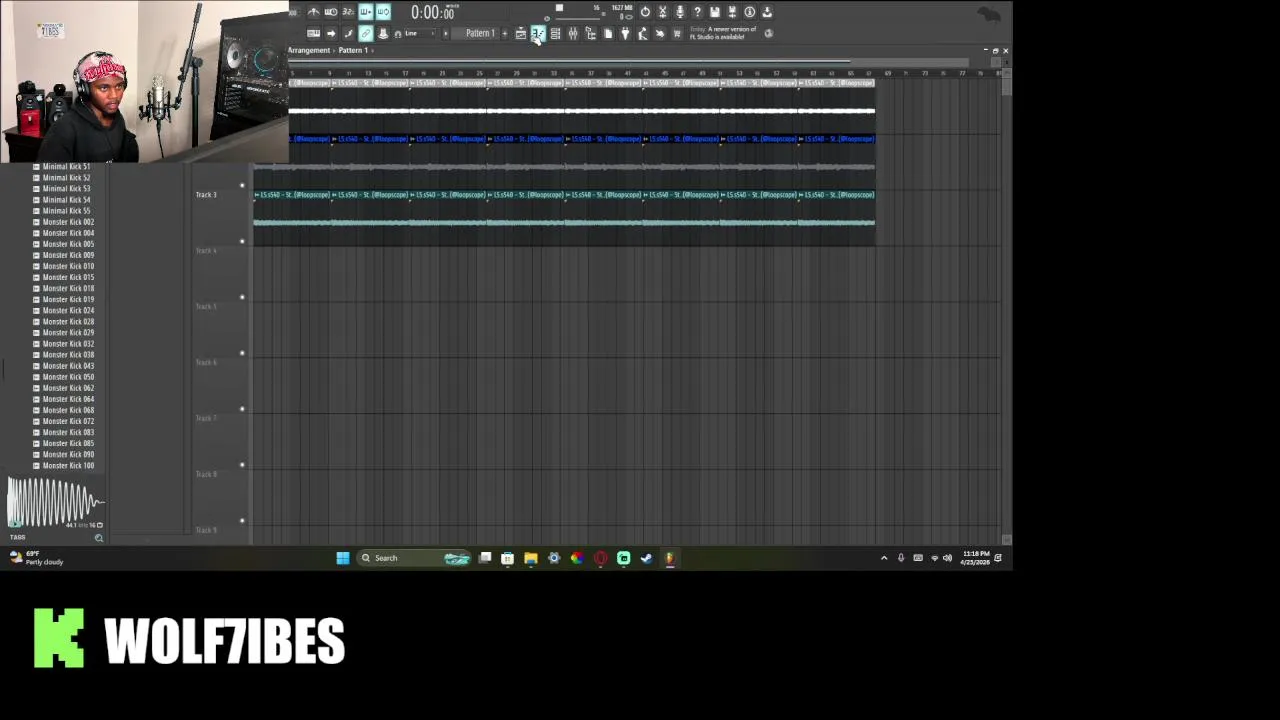Show hidden system tray icons chevron
Image resolution: width=1280 pixels, height=720 pixels.
click(884, 558)
